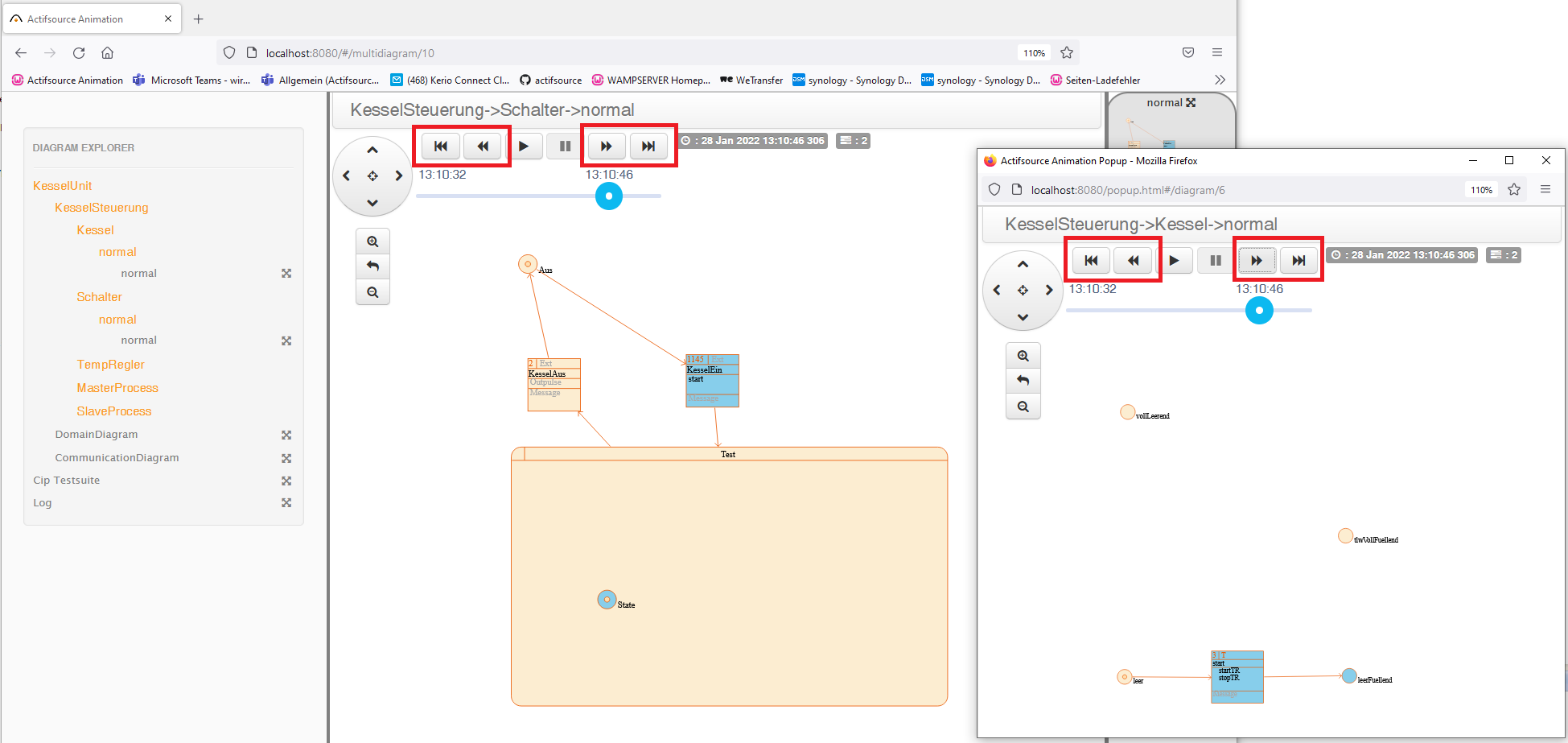Pan diagram down in main window
The height and width of the screenshot is (743, 1568).
pos(372,203)
